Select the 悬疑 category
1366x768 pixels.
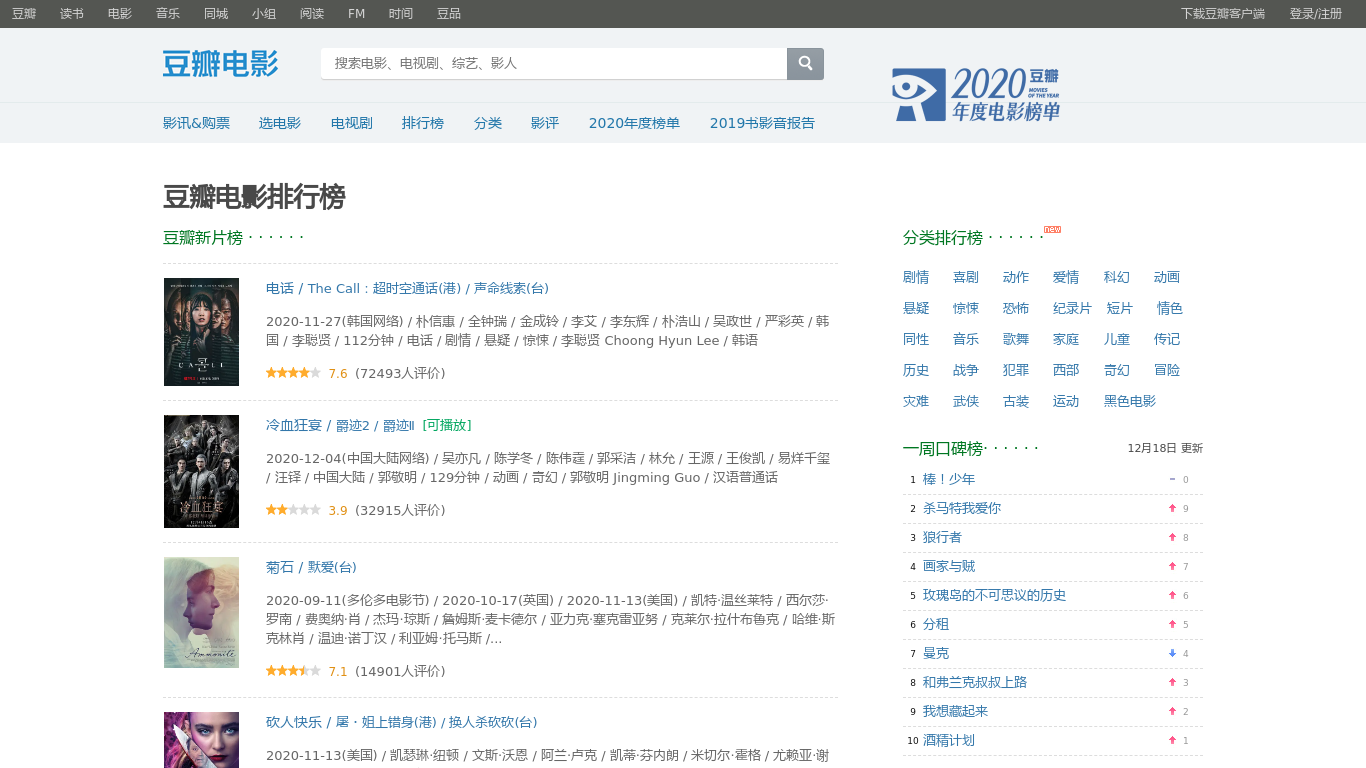pos(916,308)
